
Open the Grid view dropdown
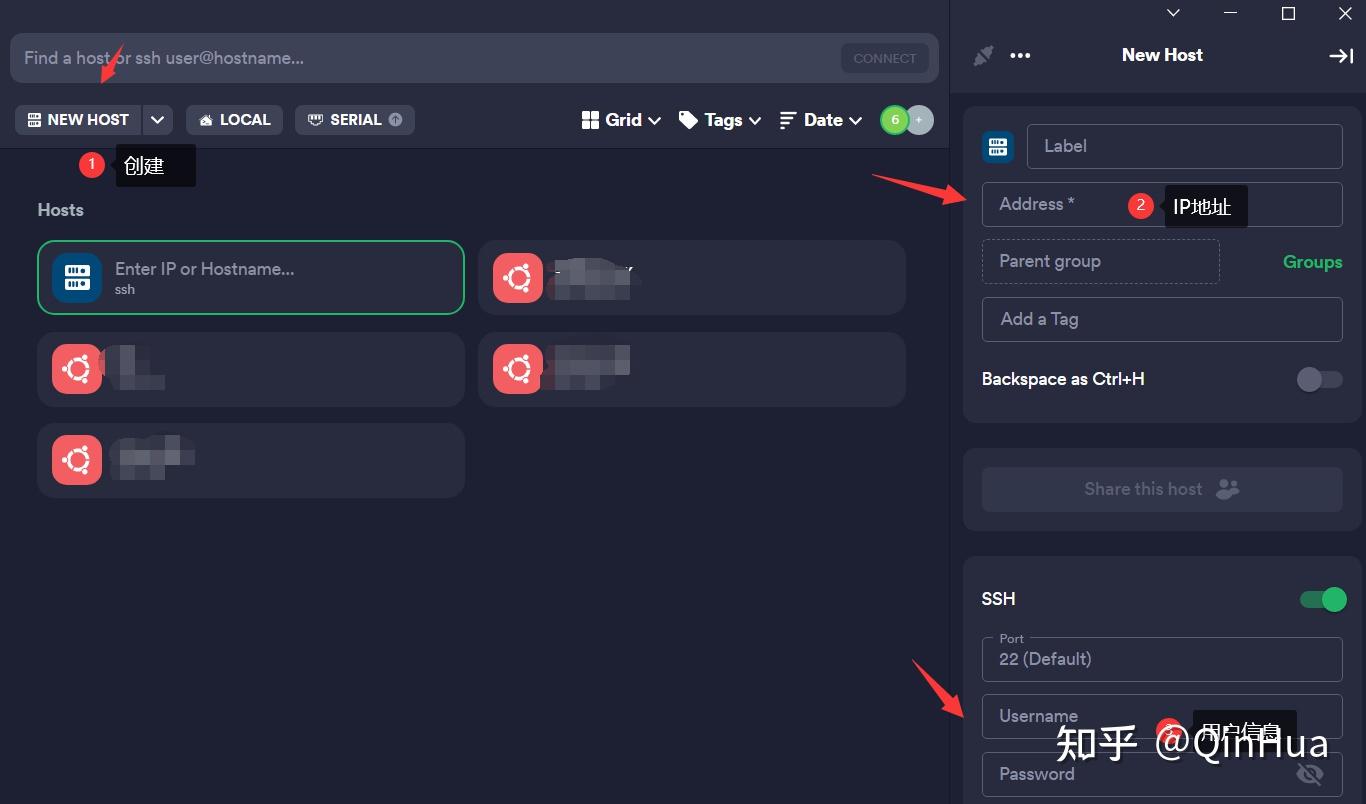(621, 120)
